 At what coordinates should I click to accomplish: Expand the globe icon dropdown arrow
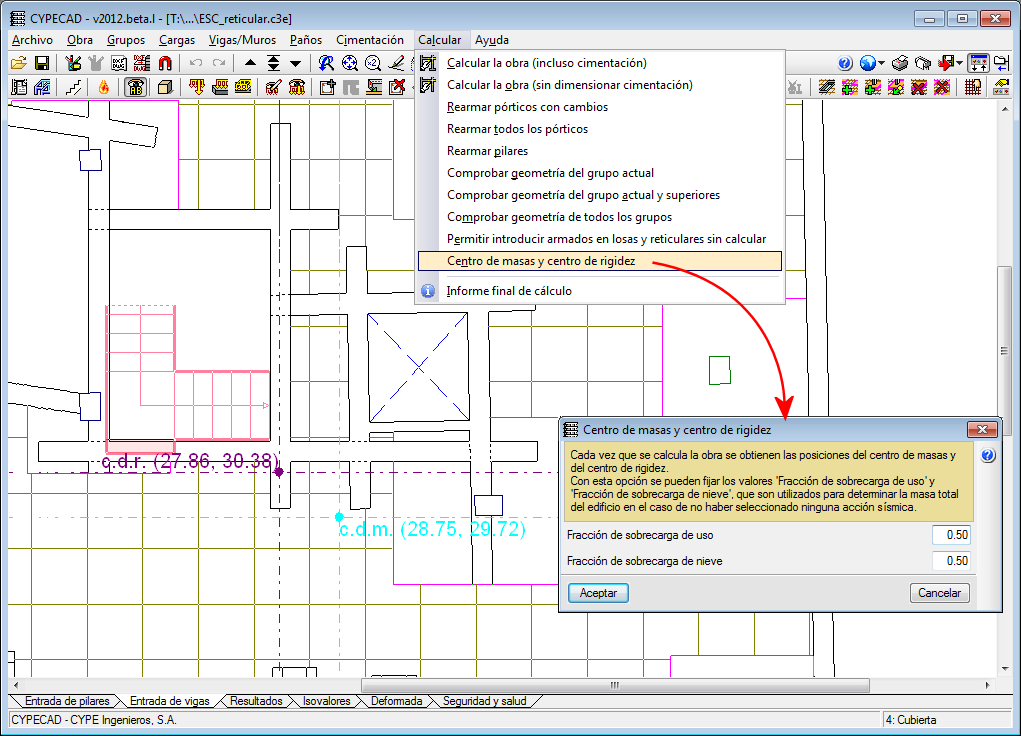tap(881, 63)
